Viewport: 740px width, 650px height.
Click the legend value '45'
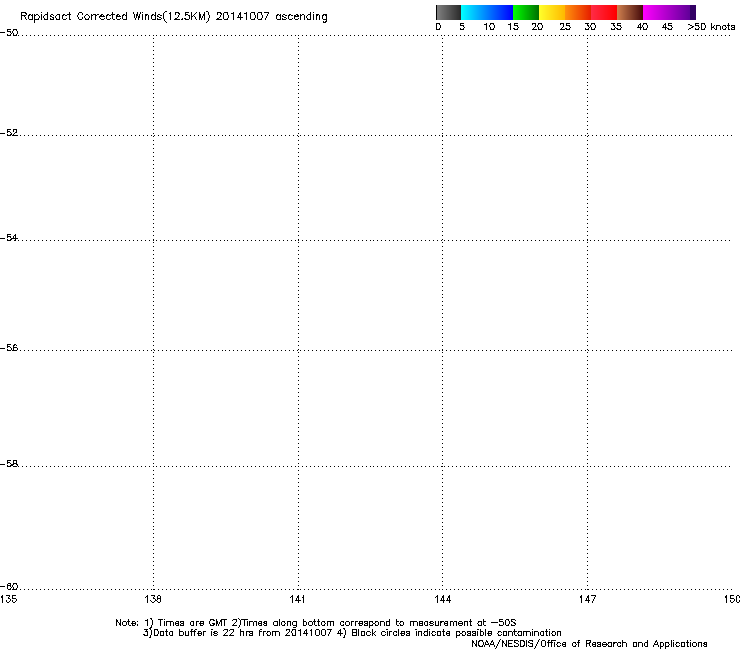pos(667,27)
